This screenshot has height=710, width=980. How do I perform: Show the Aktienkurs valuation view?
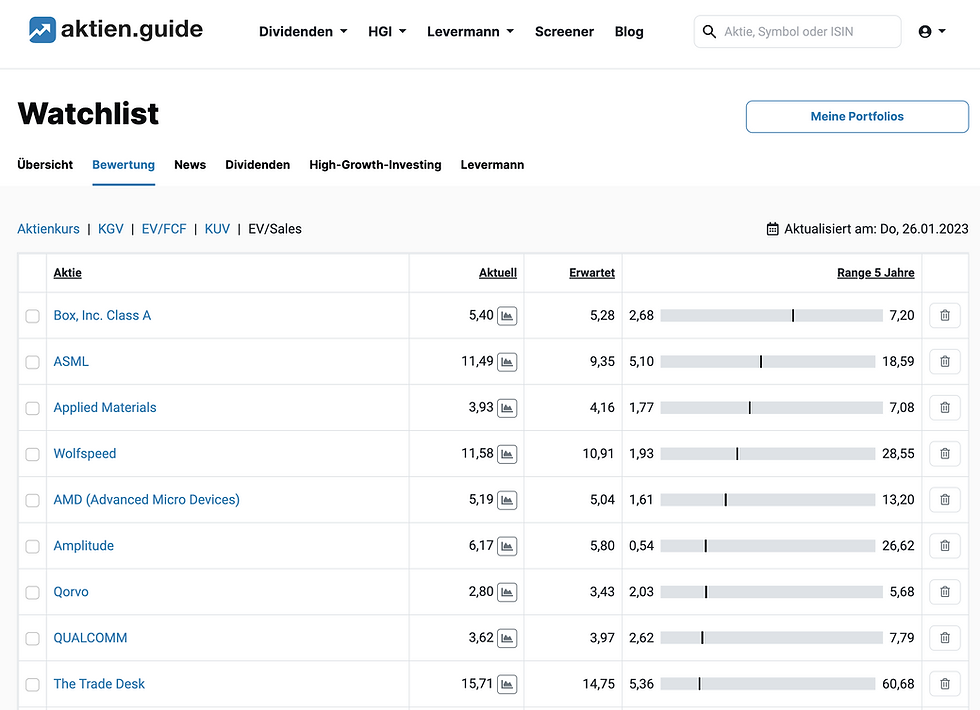click(x=48, y=229)
